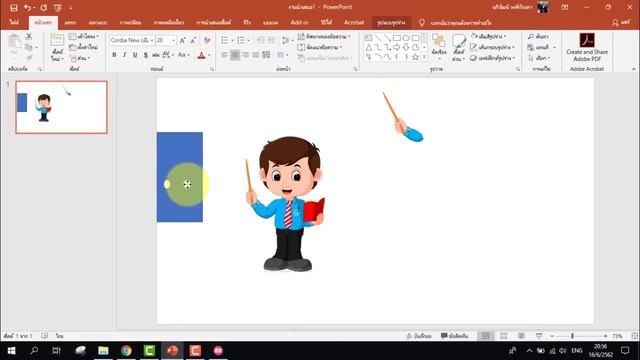Toggle Strikethrough abc formatting
The image size is (640, 360).
coord(156,55)
